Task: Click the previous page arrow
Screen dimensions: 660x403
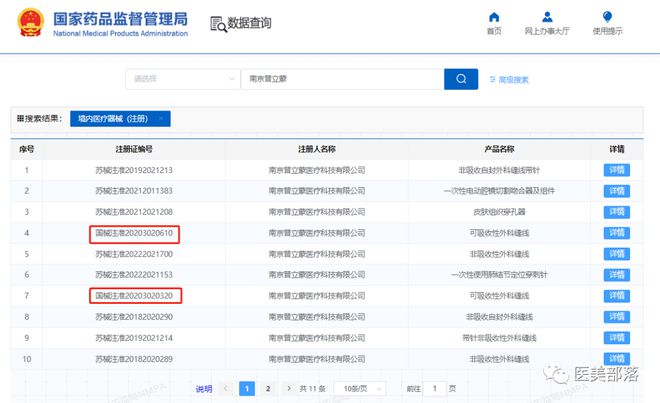Action: tap(226, 388)
